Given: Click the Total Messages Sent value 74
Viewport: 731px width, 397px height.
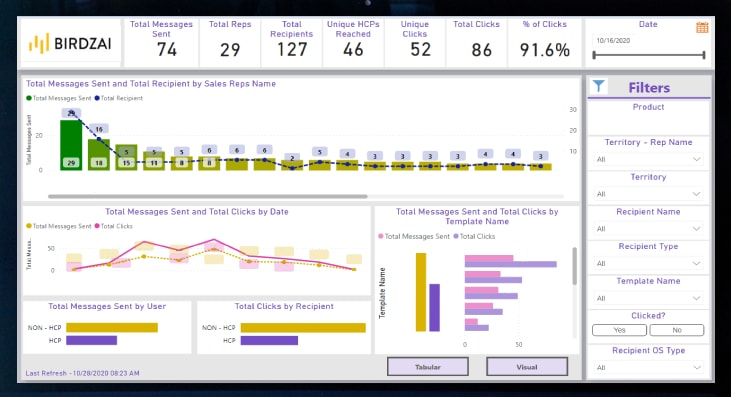Looking at the screenshot, I should pyautogui.click(x=166, y=49).
